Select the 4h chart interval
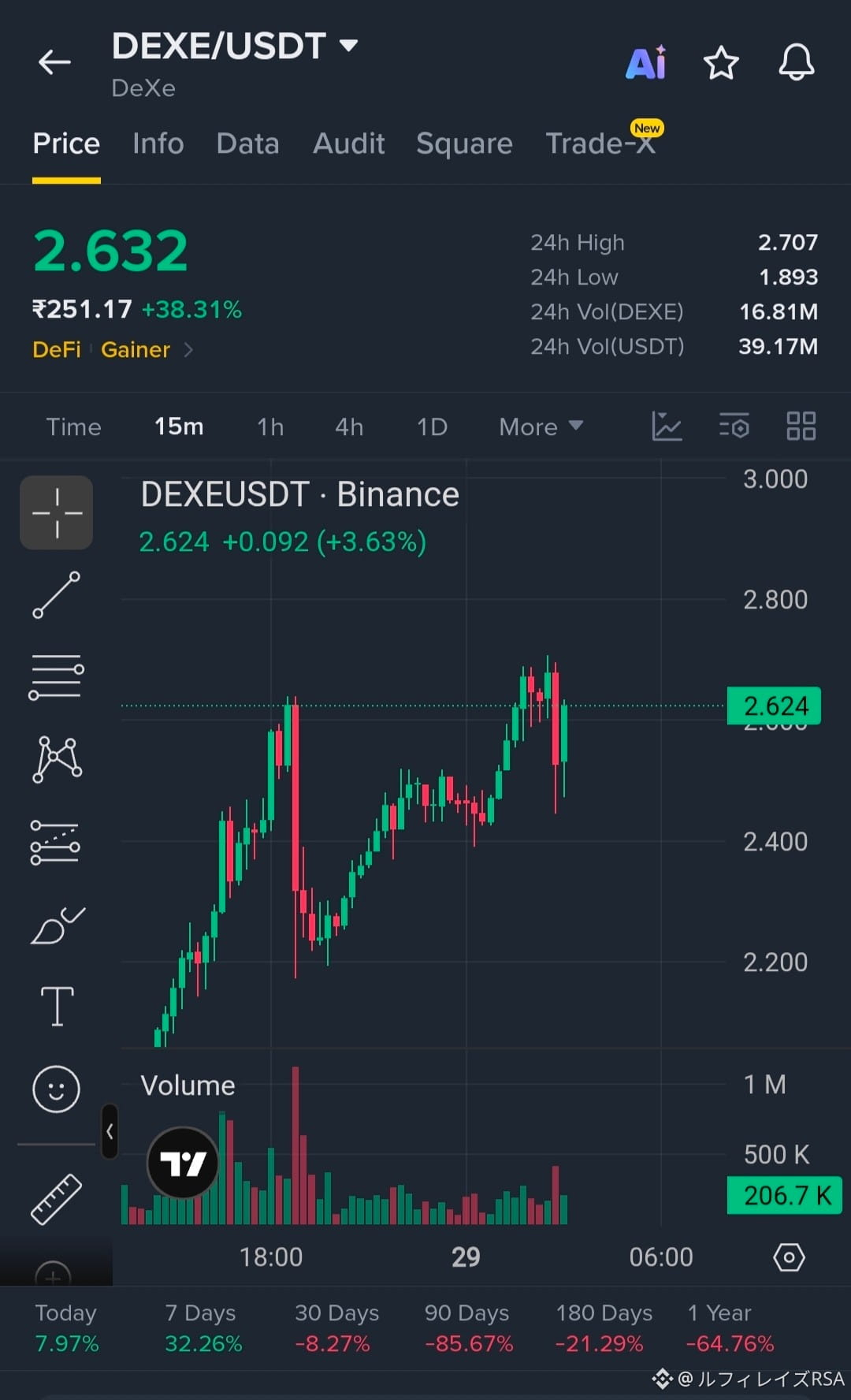The width and height of the screenshot is (851, 1400). pyautogui.click(x=349, y=426)
